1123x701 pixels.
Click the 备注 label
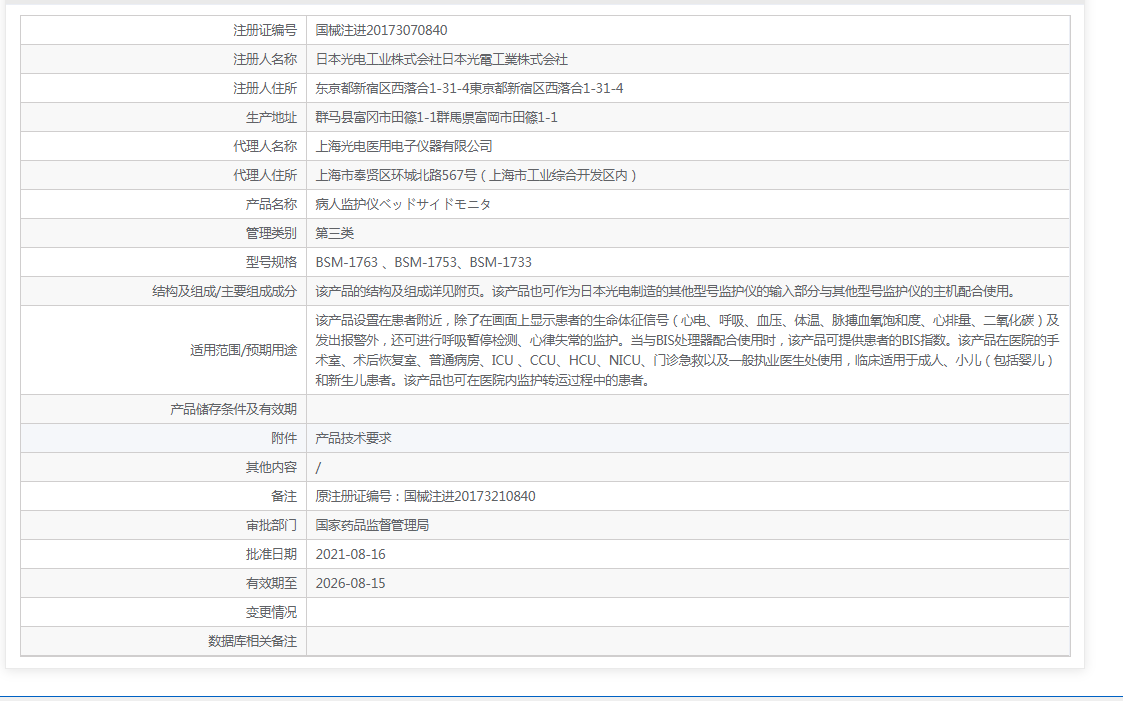[x=284, y=496]
